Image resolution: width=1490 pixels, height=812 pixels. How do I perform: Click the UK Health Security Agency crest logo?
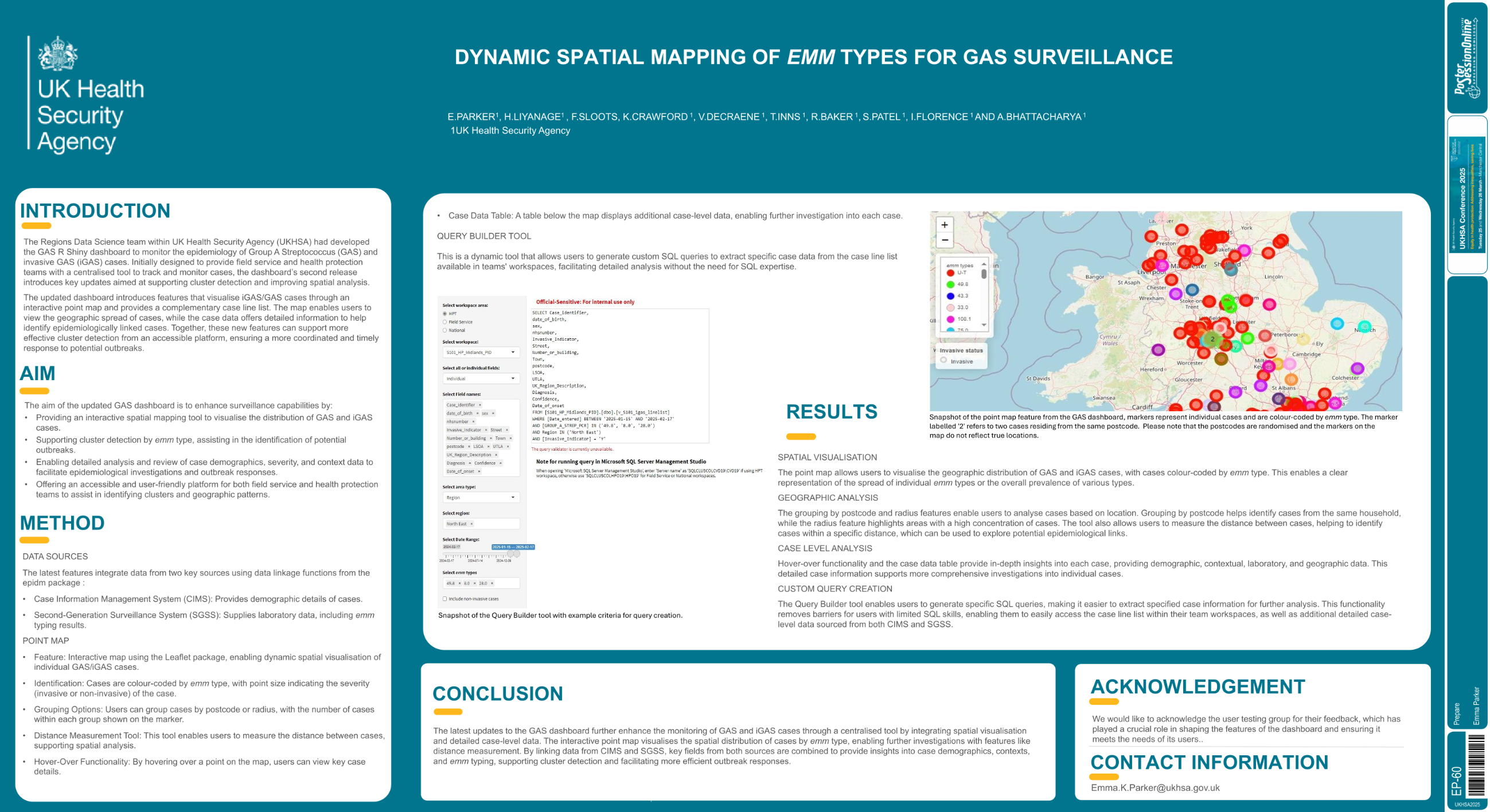(58, 53)
